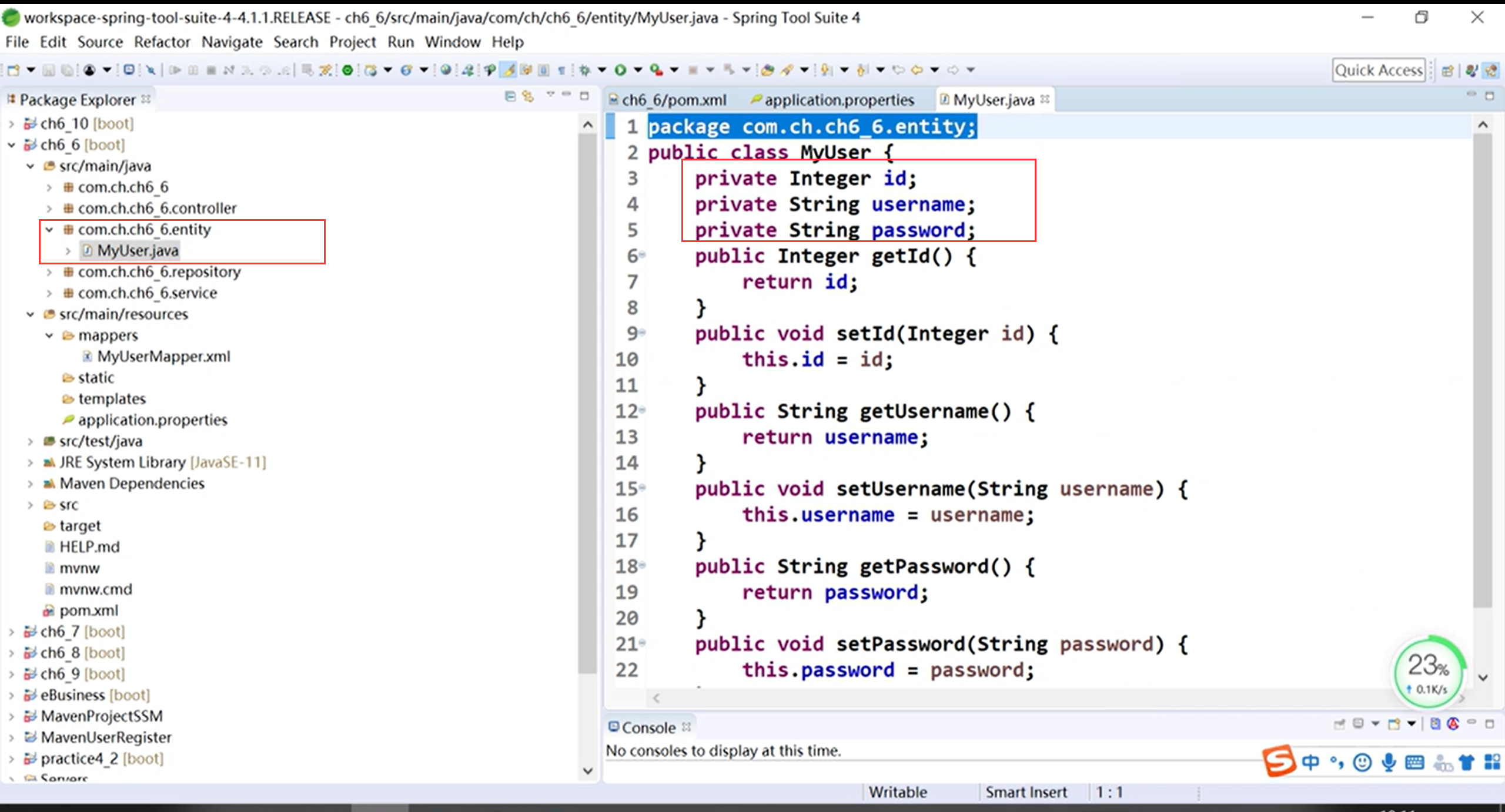Expand the ch6_10 project node
The image size is (1505, 812).
(x=12, y=124)
